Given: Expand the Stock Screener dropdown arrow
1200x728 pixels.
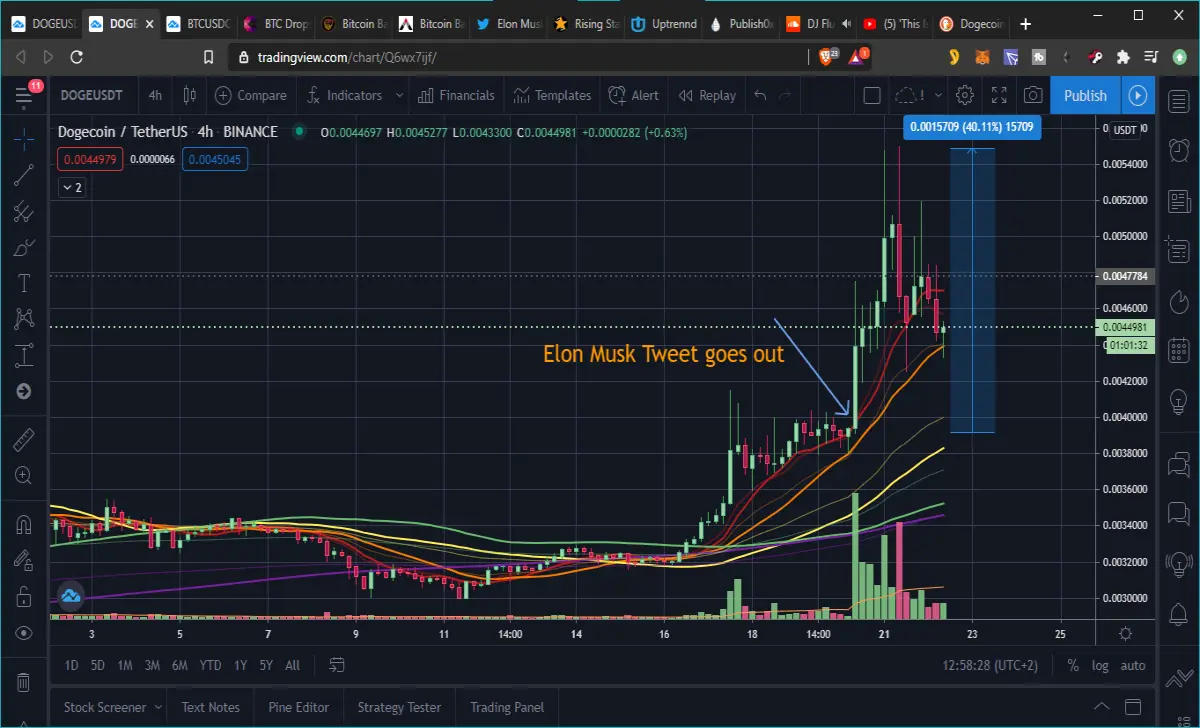Looking at the screenshot, I should [x=158, y=707].
